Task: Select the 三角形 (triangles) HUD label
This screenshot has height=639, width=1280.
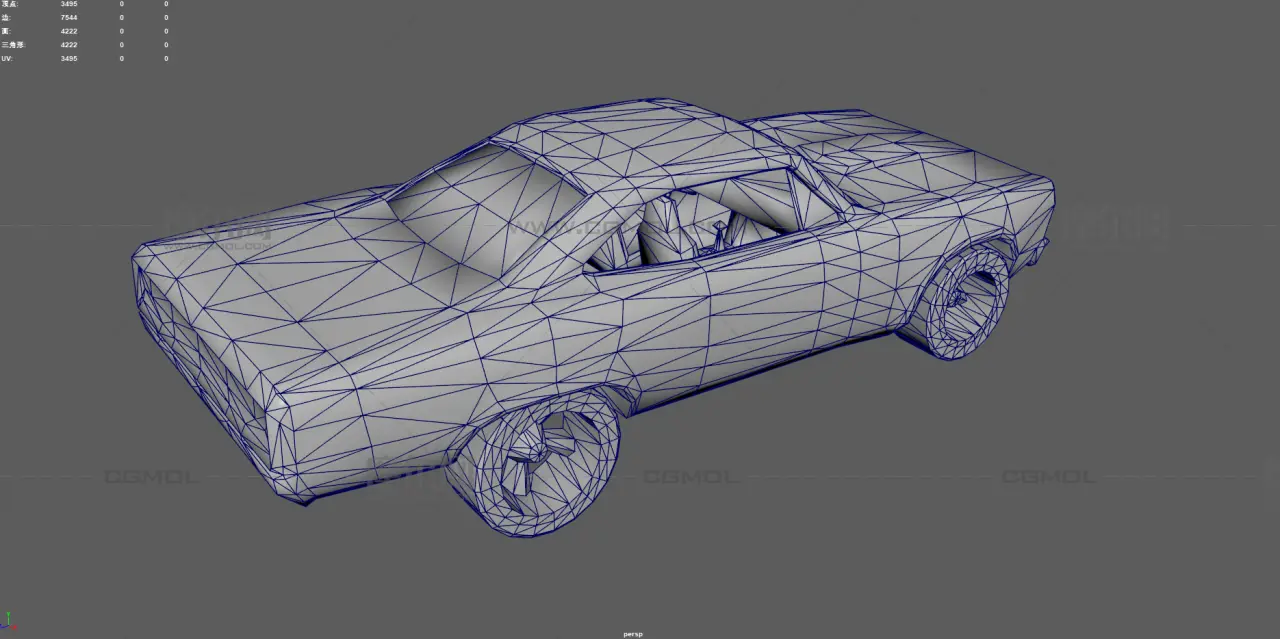Action: point(12,45)
